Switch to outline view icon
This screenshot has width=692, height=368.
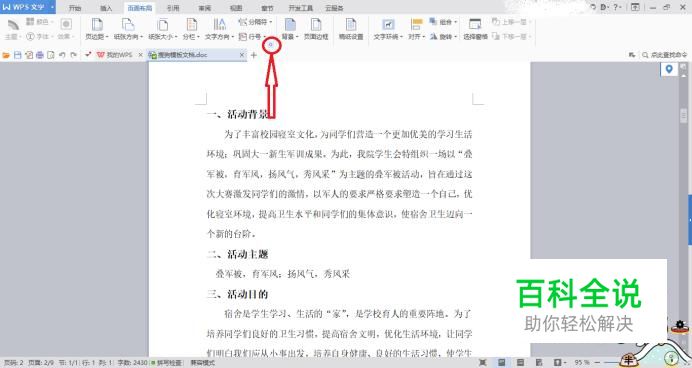tap(520, 363)
